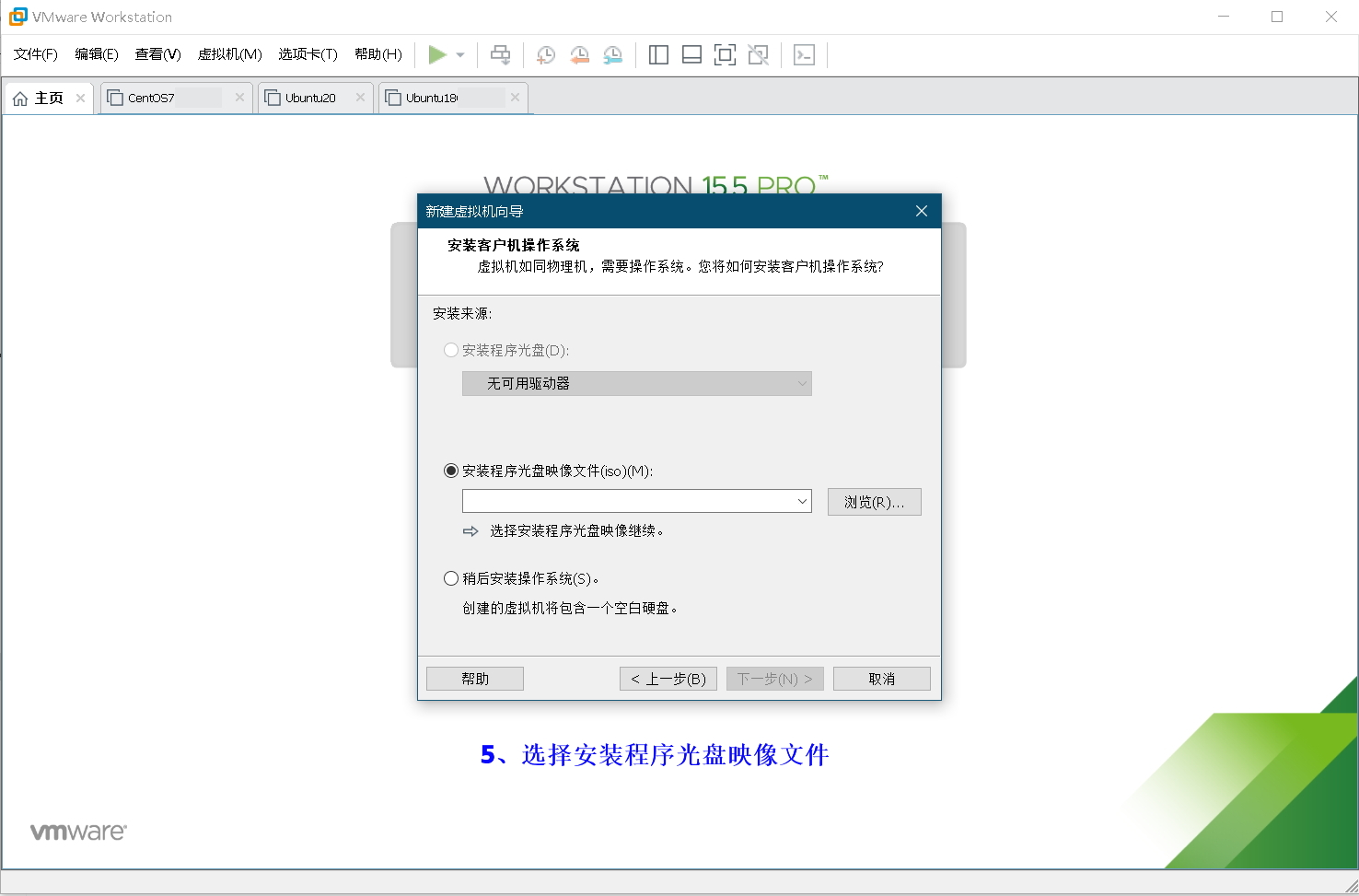
Task: Take a snapshot using the clock-plus icon
Action: (x=546, y=55)
